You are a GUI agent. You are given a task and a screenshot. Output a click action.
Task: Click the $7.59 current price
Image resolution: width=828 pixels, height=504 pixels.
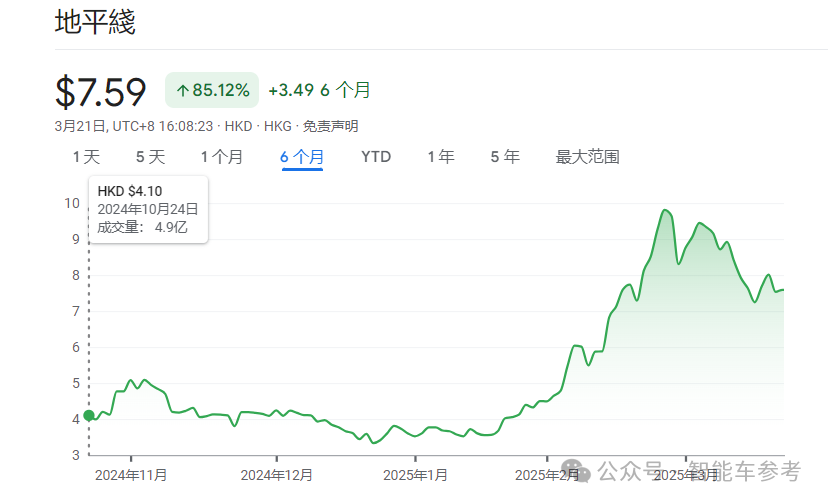pos(100,91)
